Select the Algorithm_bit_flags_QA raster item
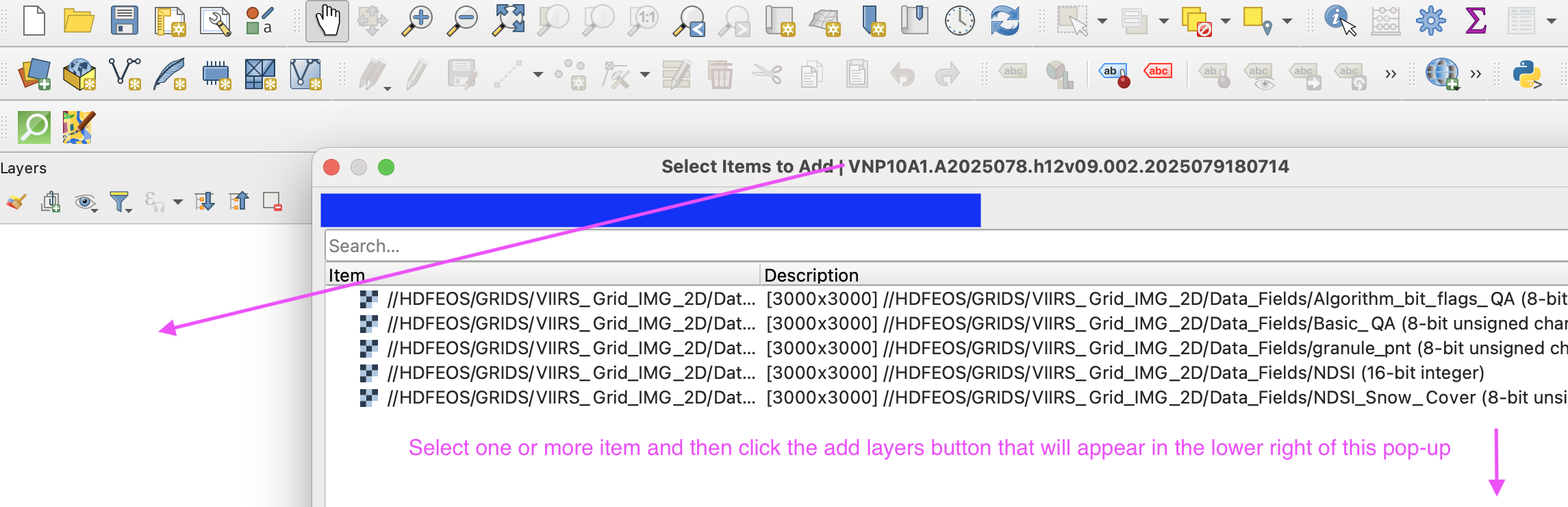The height and width of the screenshot is (507, 1568). [946, 299]
